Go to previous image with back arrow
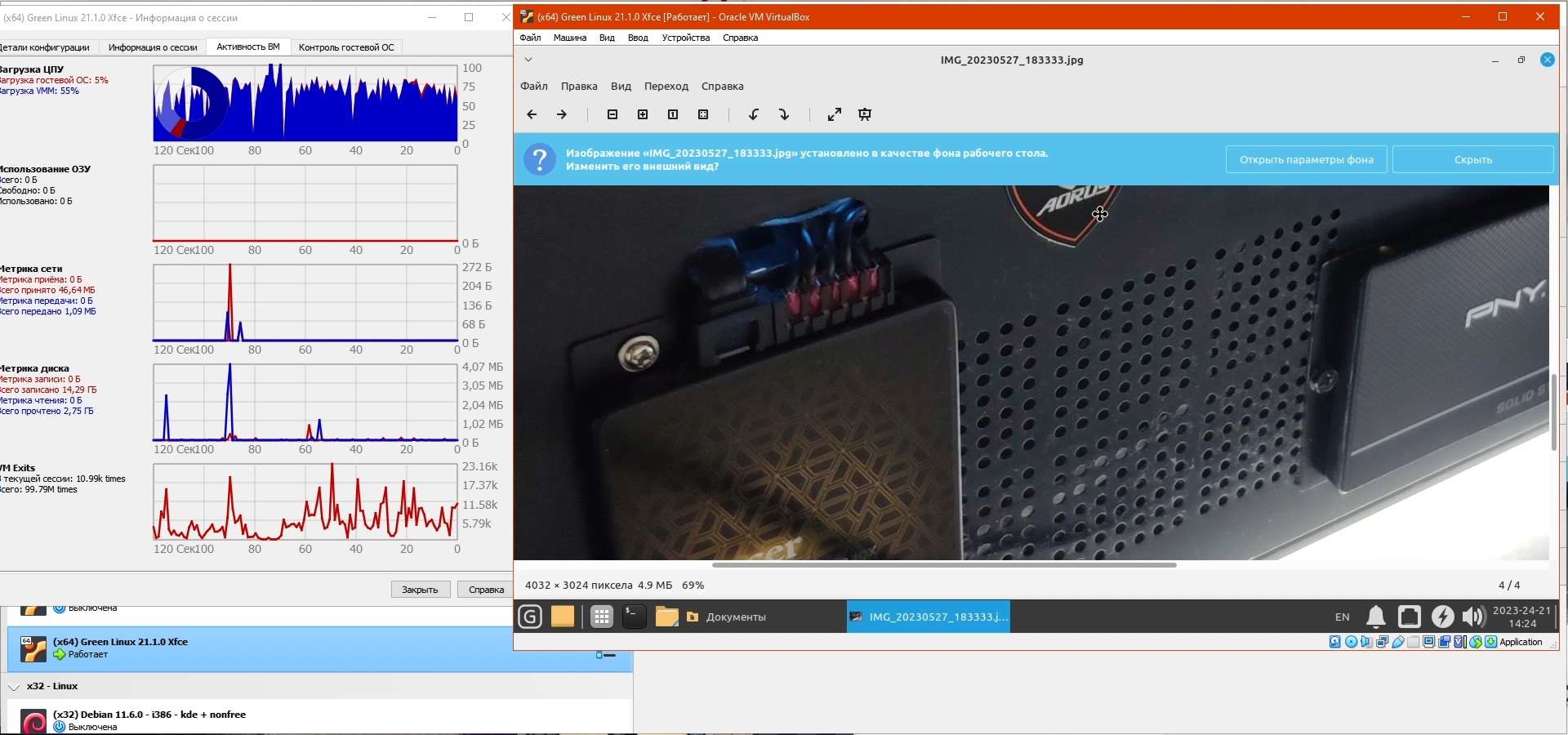 [532, 115]
